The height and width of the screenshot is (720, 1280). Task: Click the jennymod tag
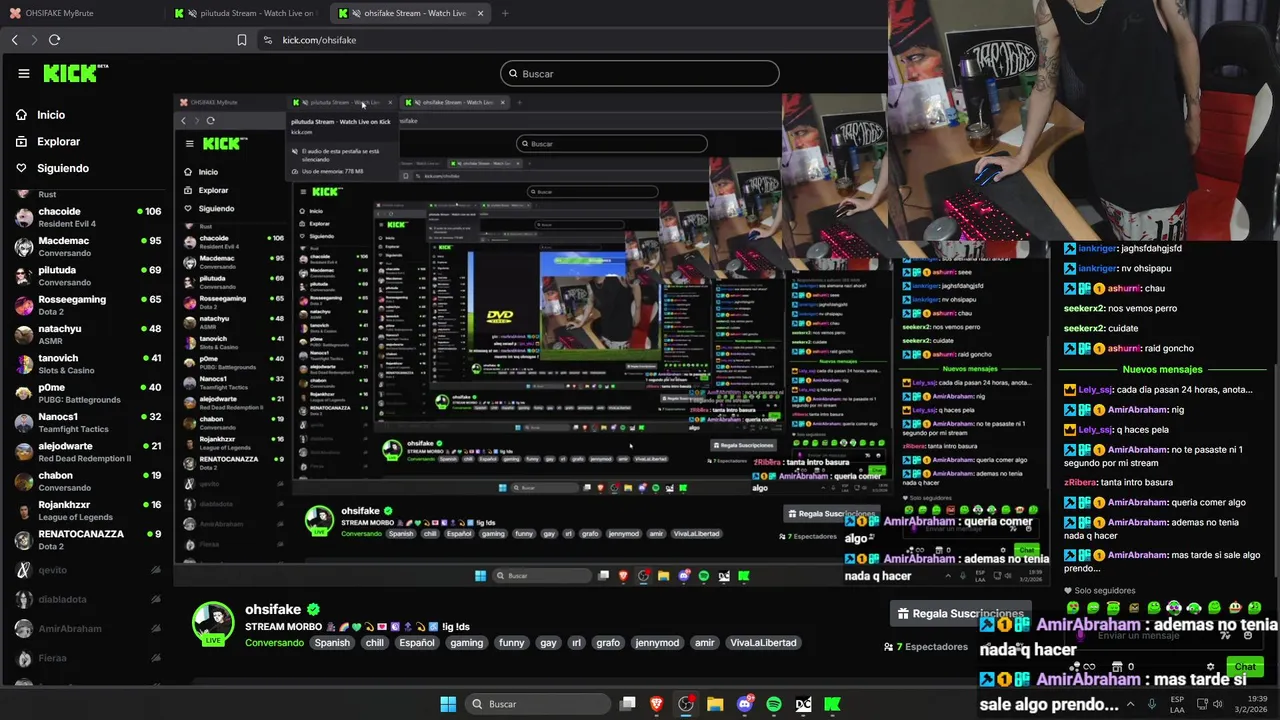[657, 643]
